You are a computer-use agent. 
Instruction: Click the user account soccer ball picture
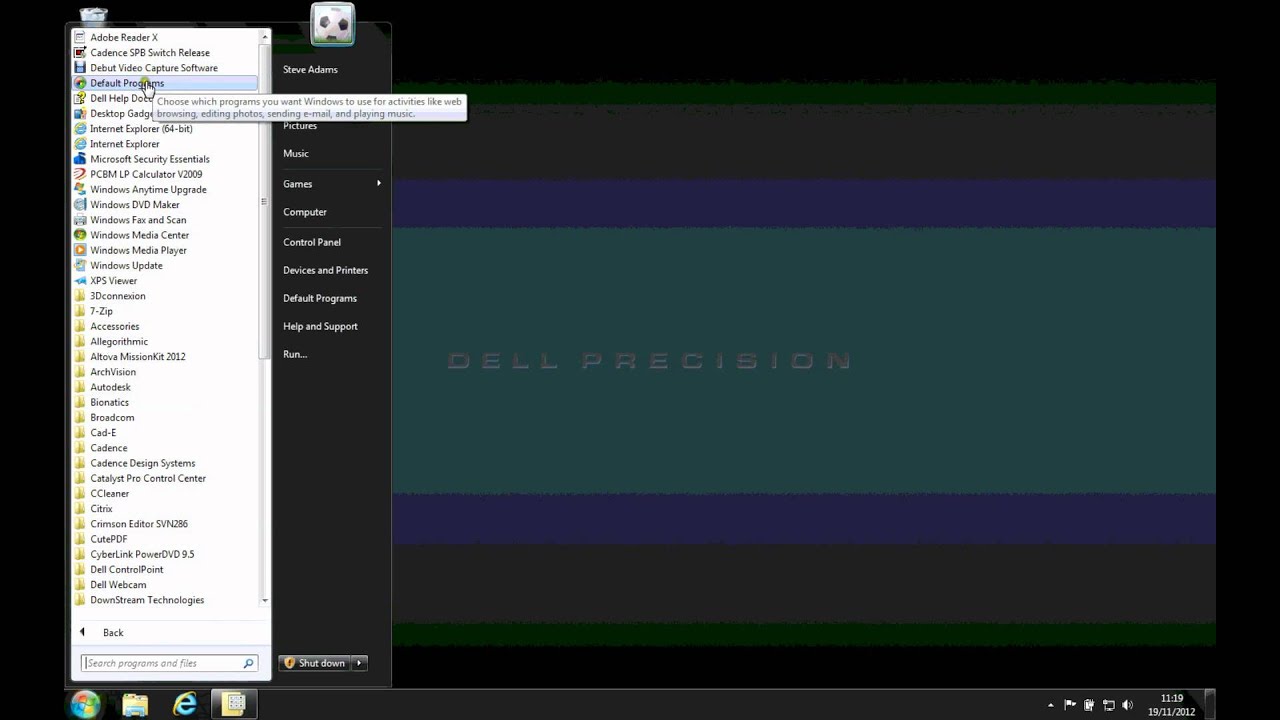pos(333,25)
